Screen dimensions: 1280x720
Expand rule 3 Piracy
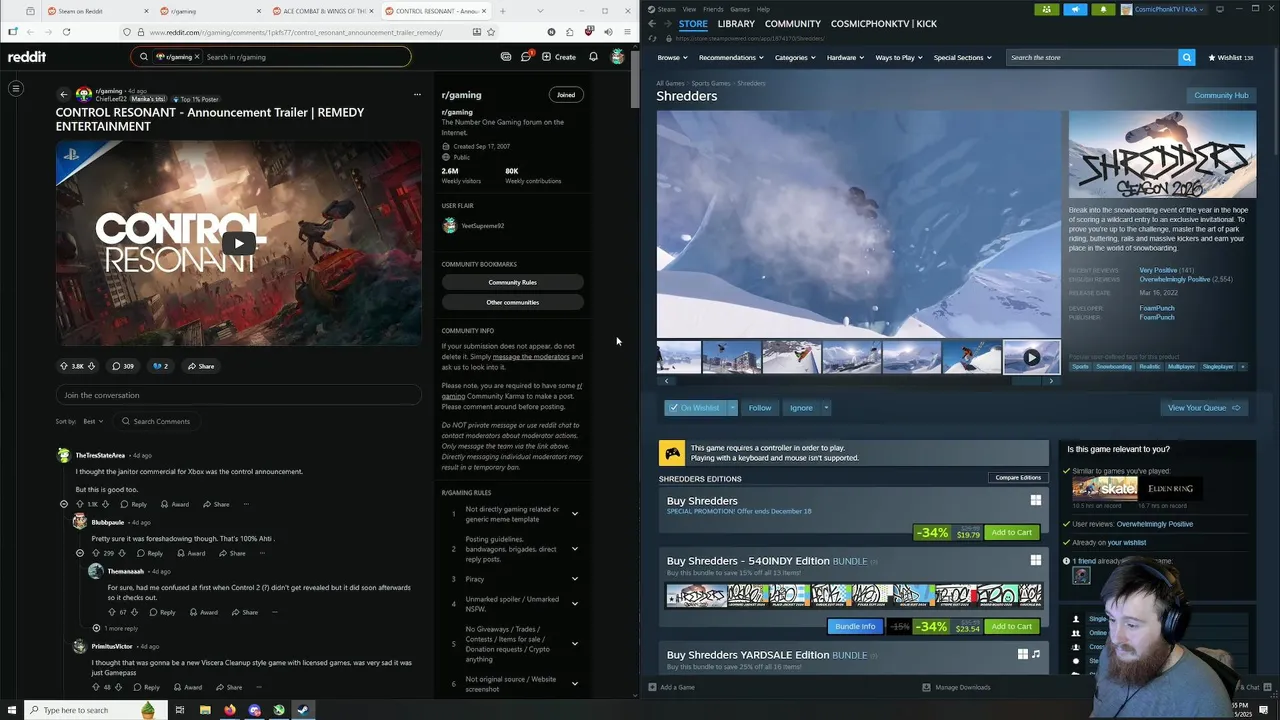[574, 578]
